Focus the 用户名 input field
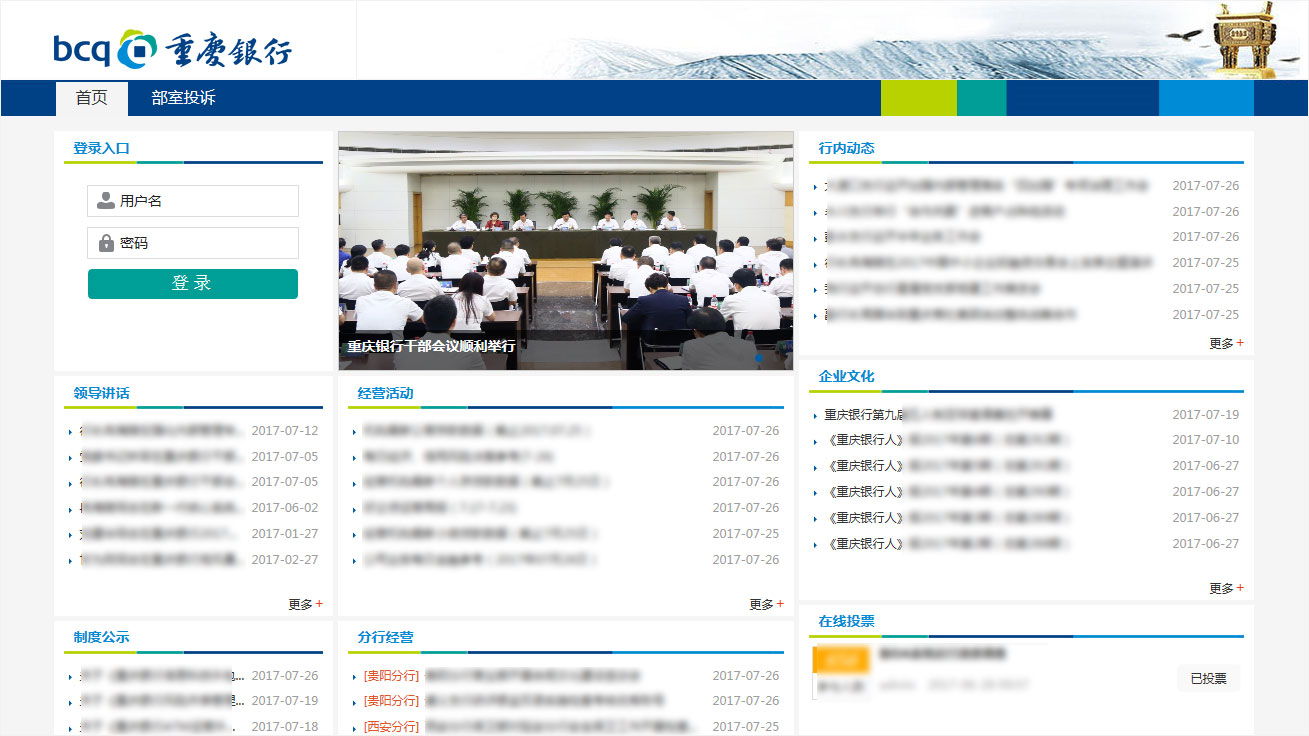 pyautogui.click(x=205, y=201)
